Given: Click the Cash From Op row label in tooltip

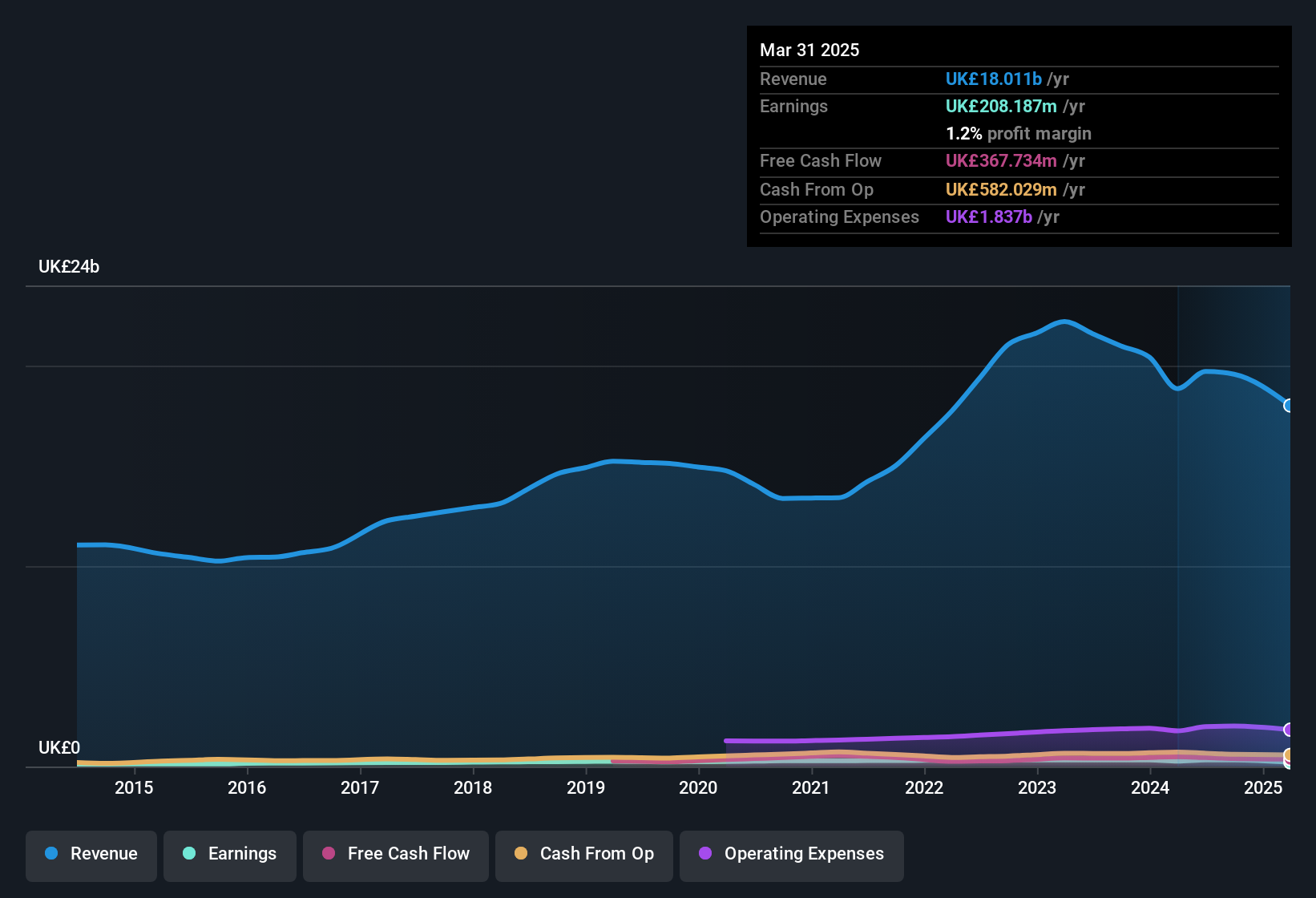Looking at the screenshot, I should click(x=817, y=189).
